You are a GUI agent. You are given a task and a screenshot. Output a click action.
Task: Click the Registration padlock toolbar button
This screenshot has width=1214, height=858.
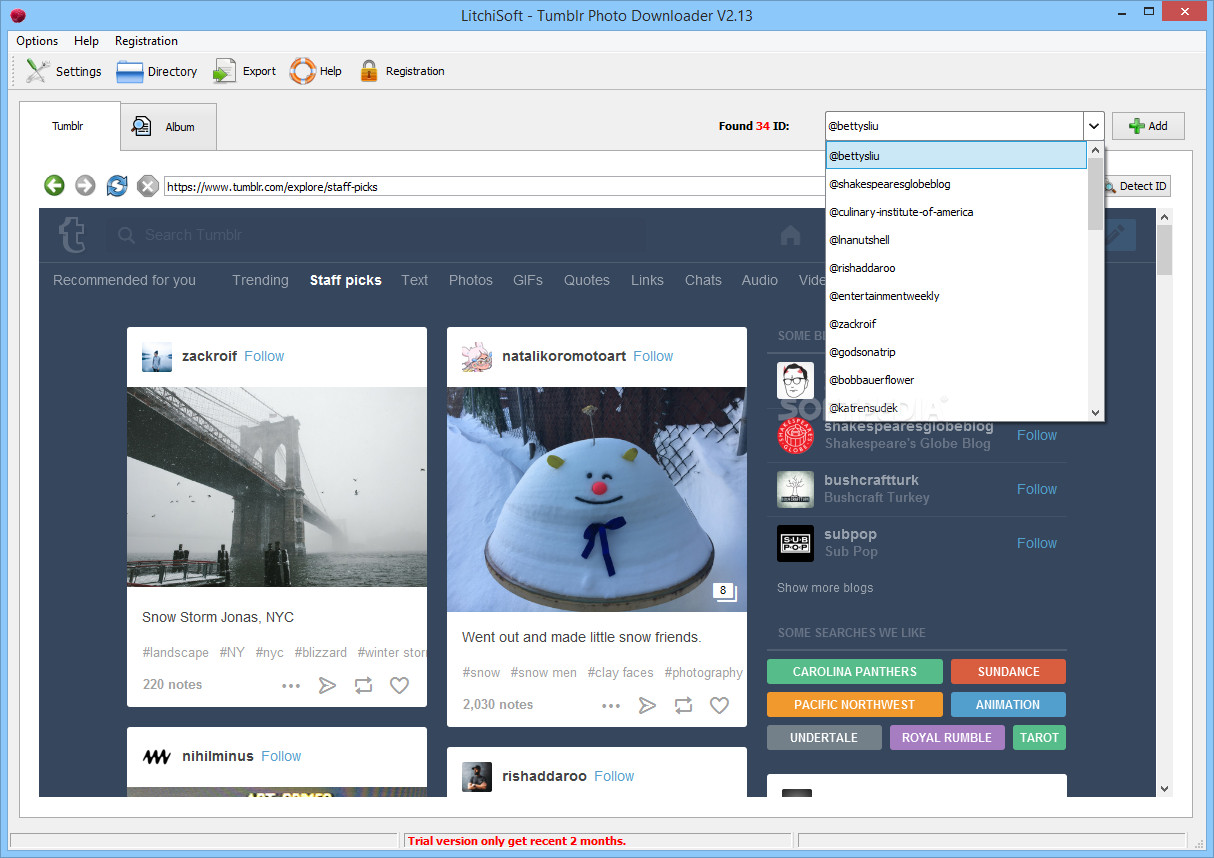pos(401,71)
